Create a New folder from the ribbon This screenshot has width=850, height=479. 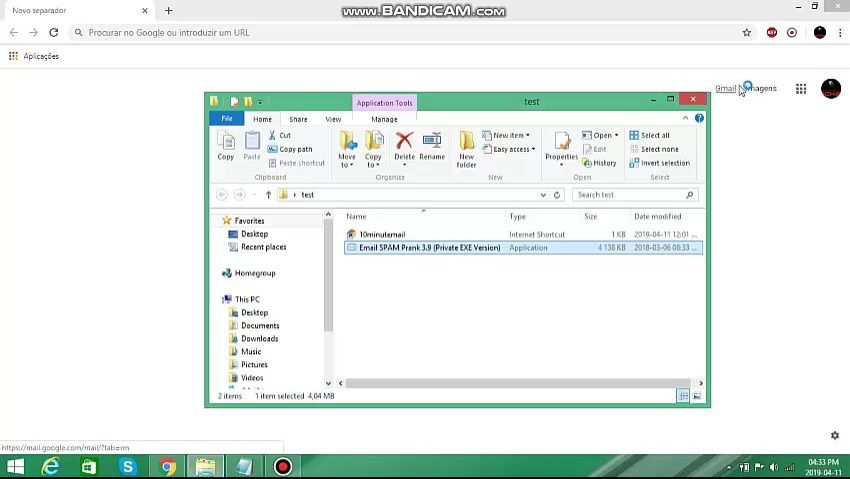tap(466, 149)
